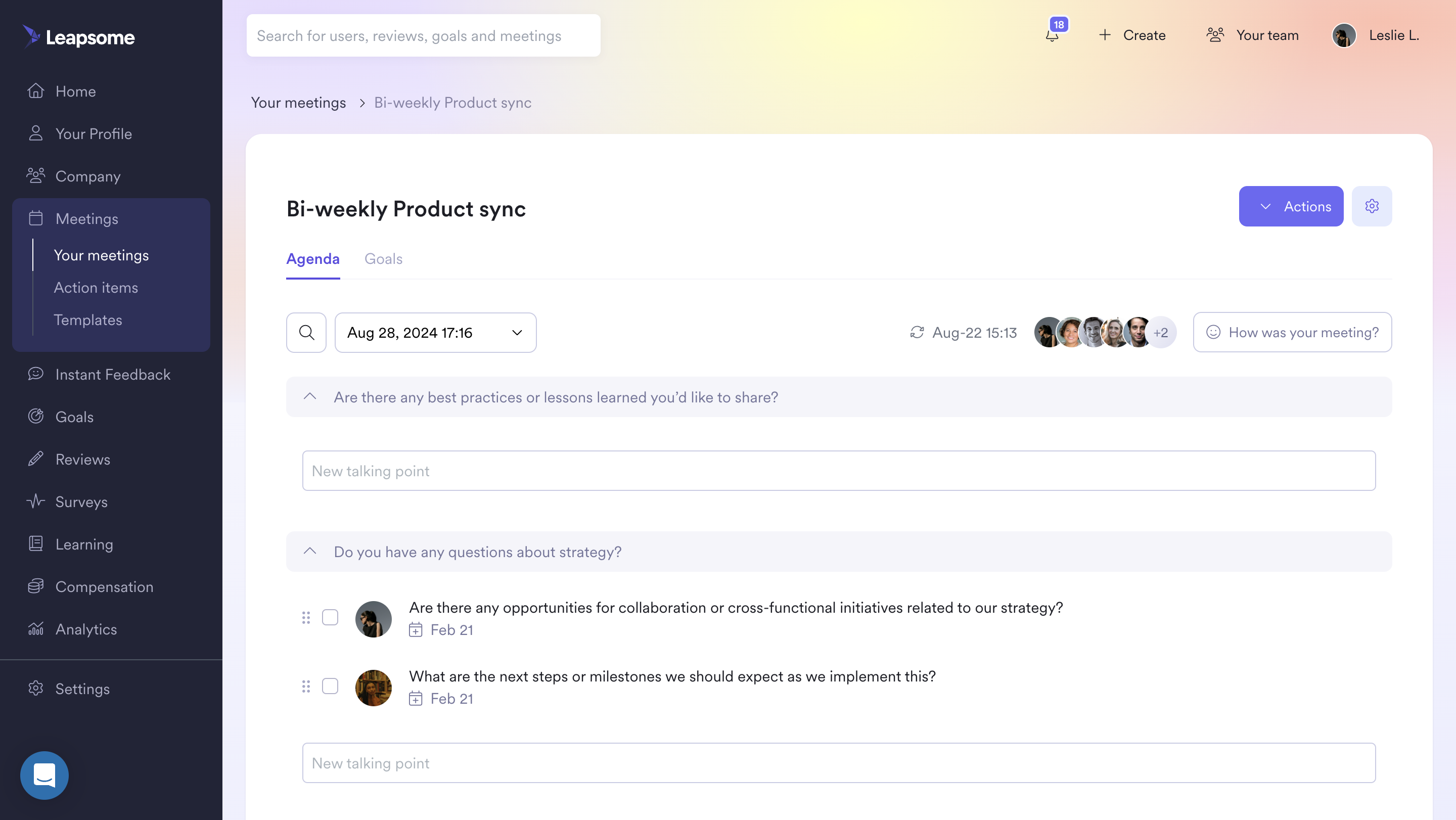Collapse the questions about strategy section
Viewport: 1456px width, 820px height.
tap(310, 552)
